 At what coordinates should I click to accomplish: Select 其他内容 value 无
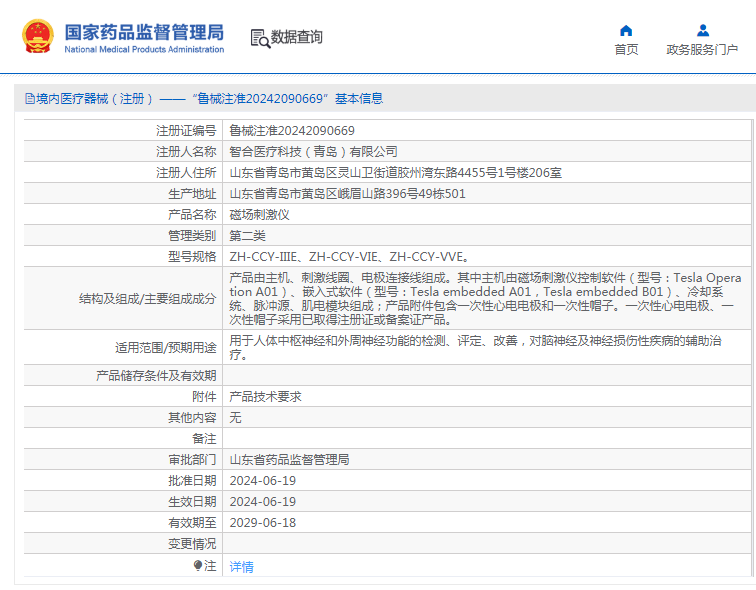[x=235, y=417]
